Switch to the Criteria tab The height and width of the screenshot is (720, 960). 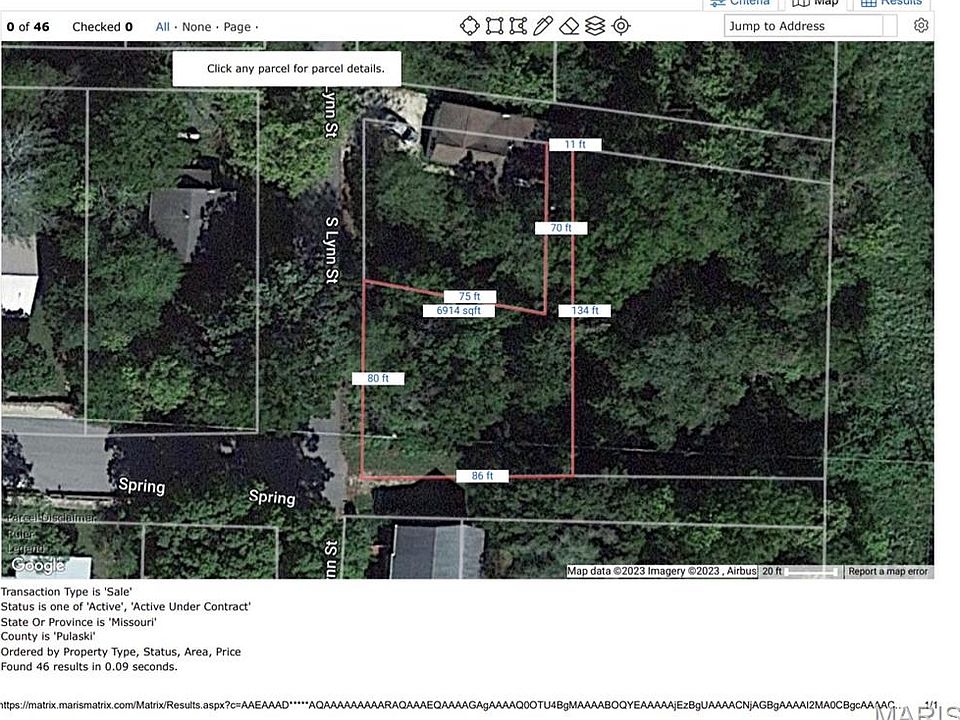click(740, 3)
